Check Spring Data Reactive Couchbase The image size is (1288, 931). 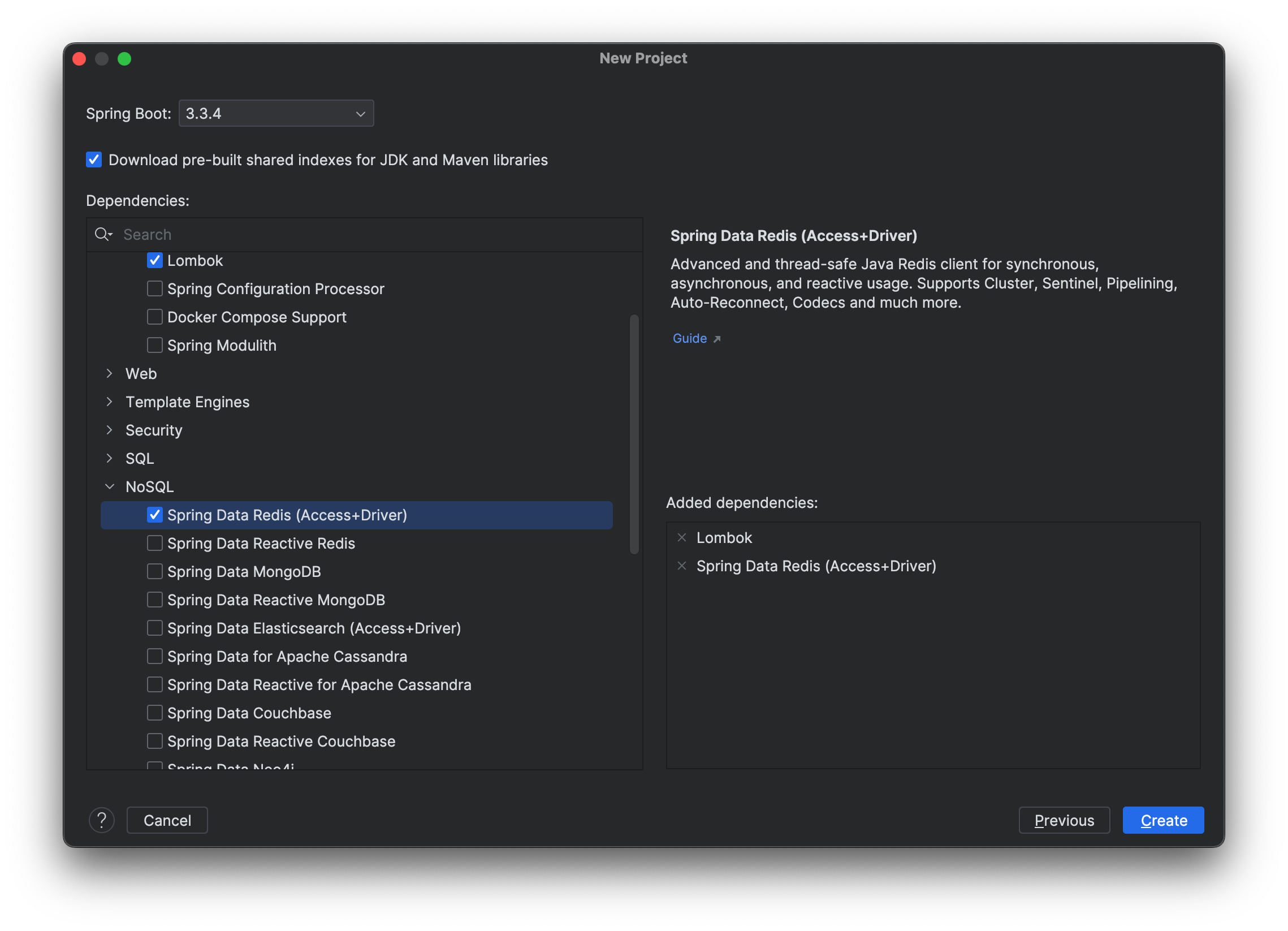click(x=154, y=742)
